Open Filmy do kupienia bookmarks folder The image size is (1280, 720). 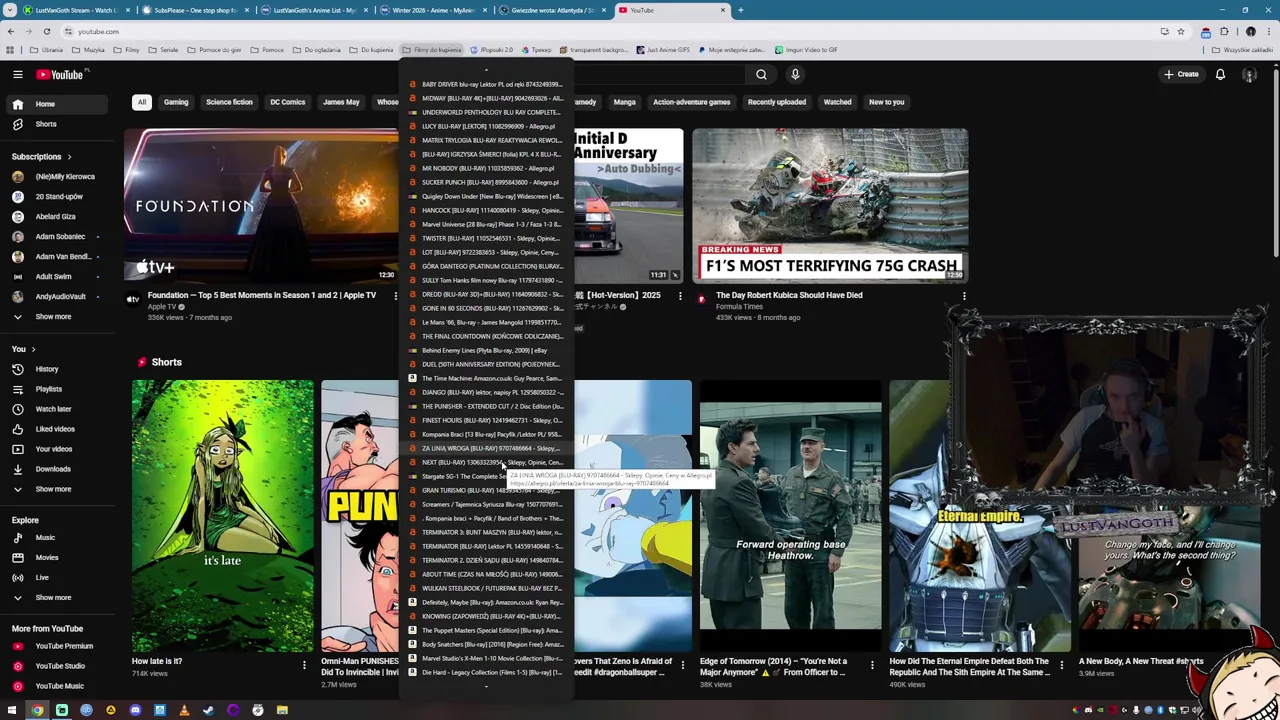coord(432,50)
